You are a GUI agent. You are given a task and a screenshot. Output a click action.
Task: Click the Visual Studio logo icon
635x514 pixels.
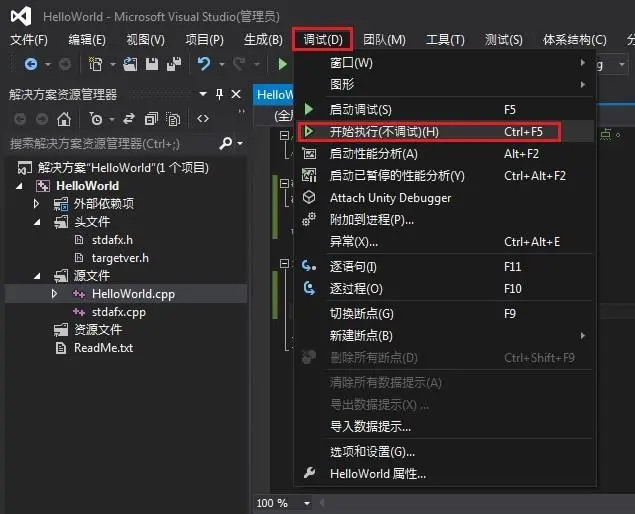tap(21, 17)
